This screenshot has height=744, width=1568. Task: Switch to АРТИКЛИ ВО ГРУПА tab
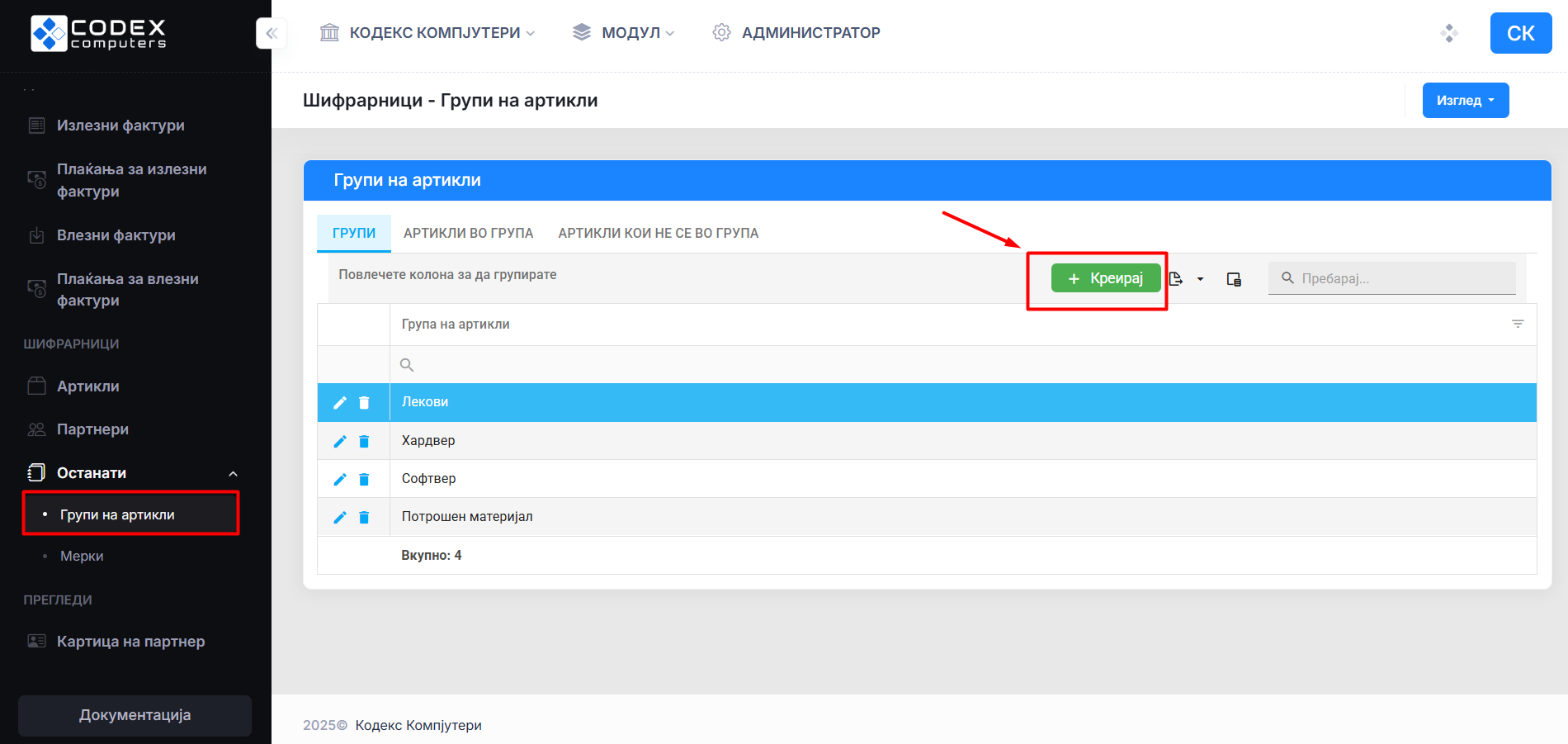[x=468, y=234]
